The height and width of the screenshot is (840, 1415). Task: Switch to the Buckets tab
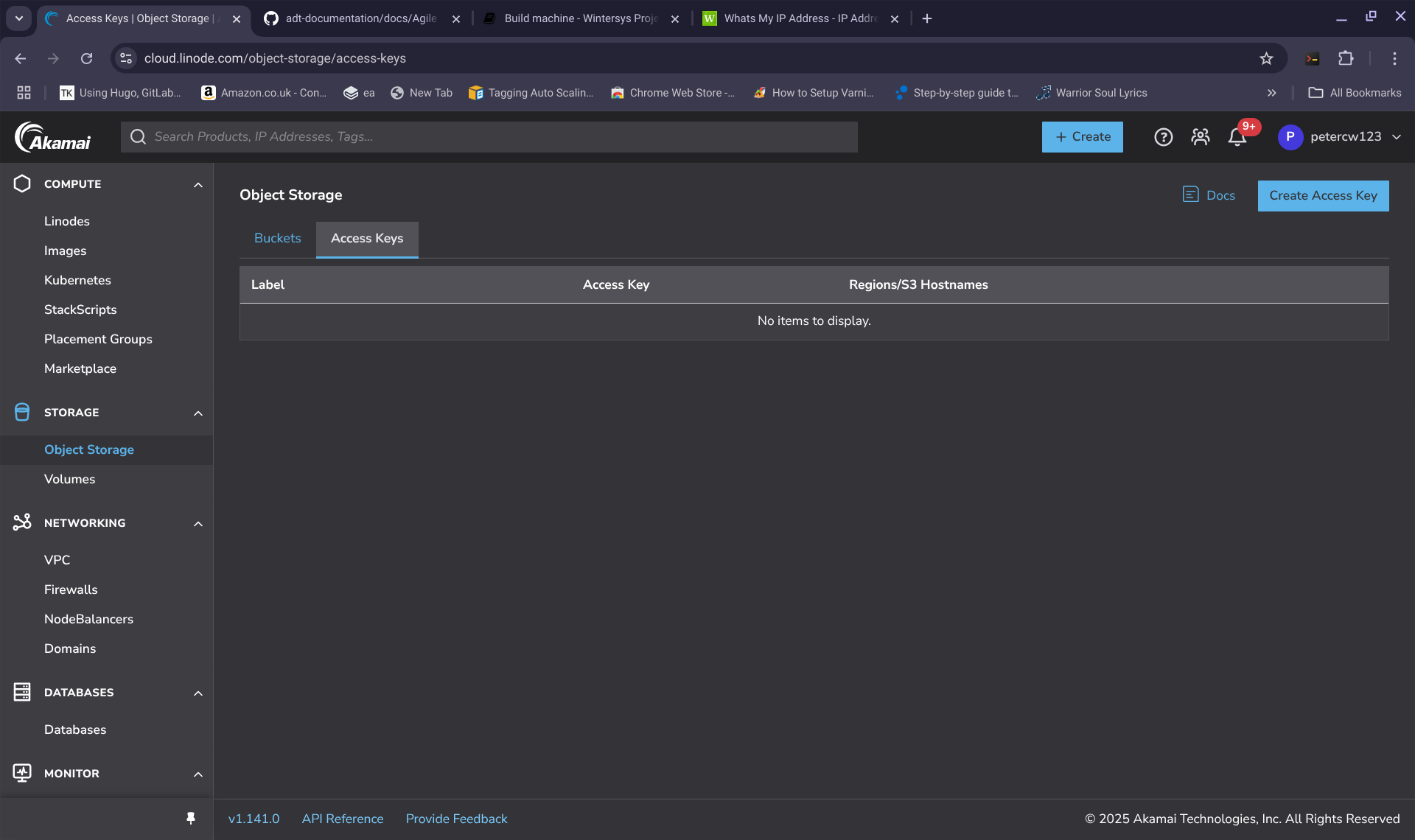pyautogui.click(x=277, y=239)
